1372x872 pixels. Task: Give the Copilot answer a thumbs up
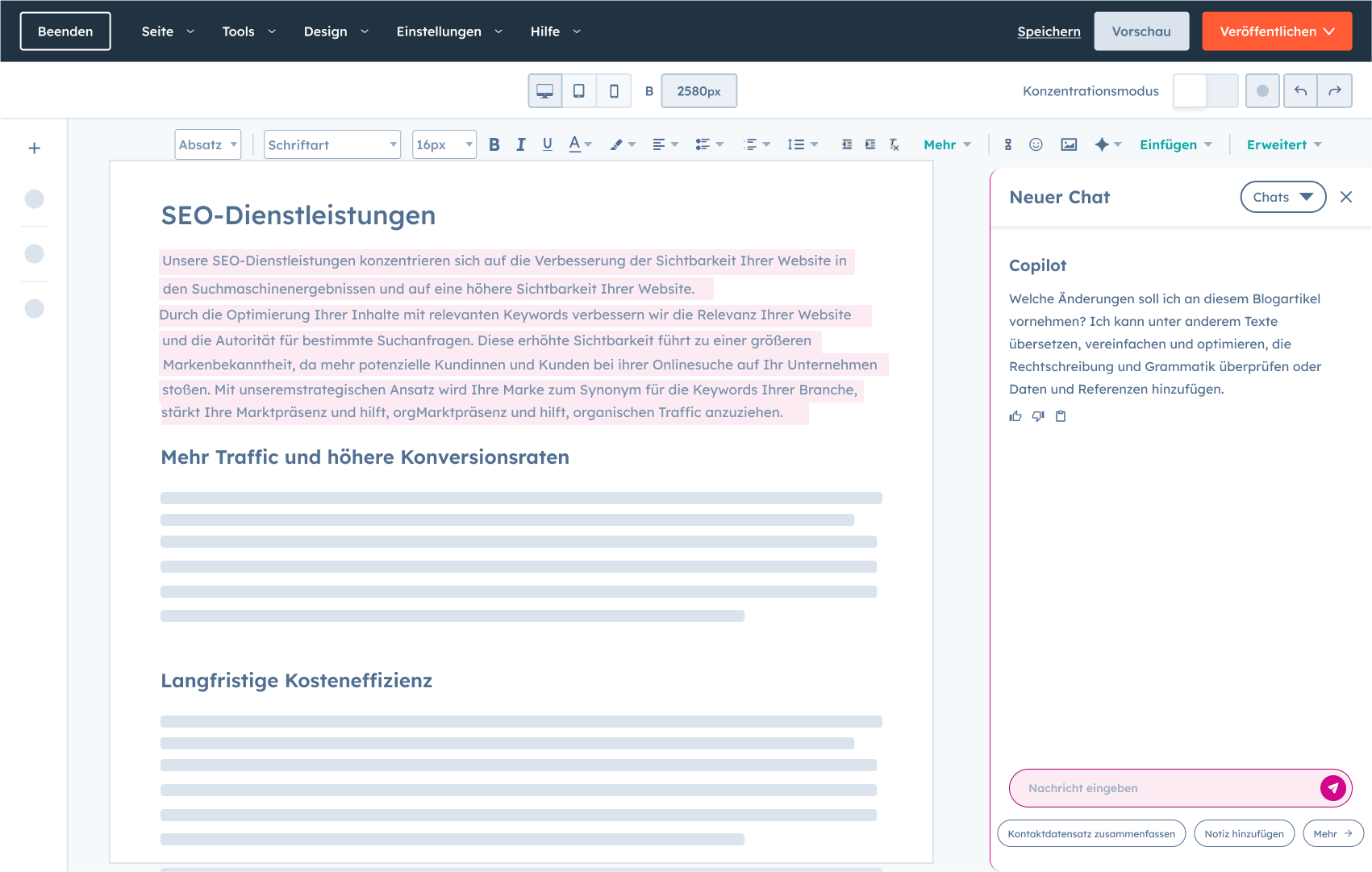1015,416
